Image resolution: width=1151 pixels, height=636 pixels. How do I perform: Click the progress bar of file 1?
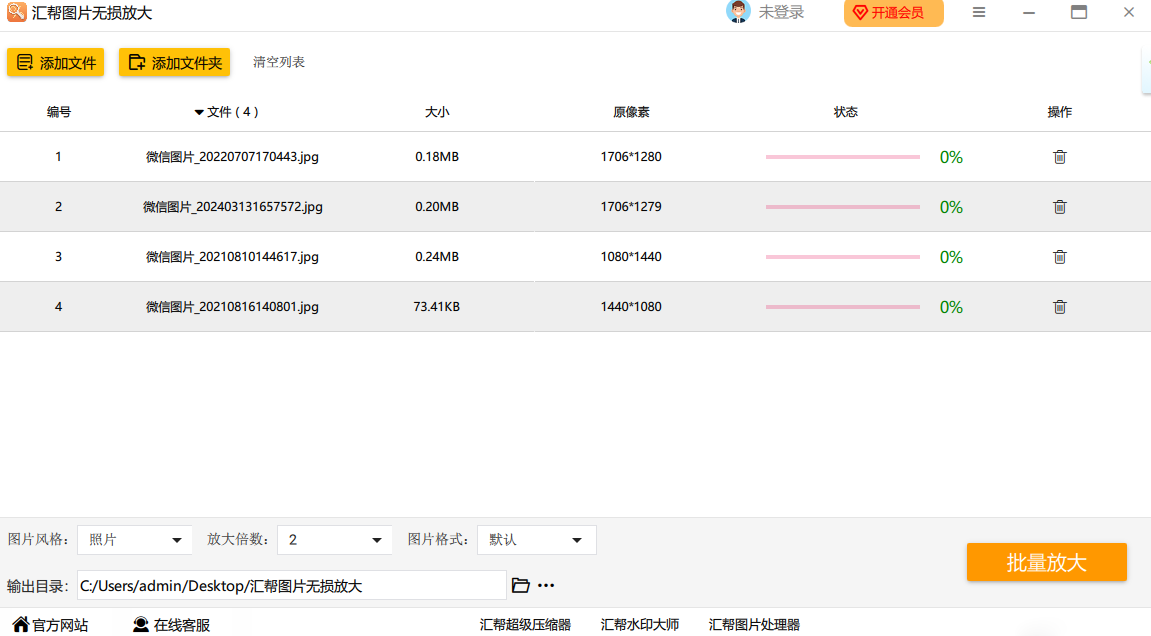(842, 157)
